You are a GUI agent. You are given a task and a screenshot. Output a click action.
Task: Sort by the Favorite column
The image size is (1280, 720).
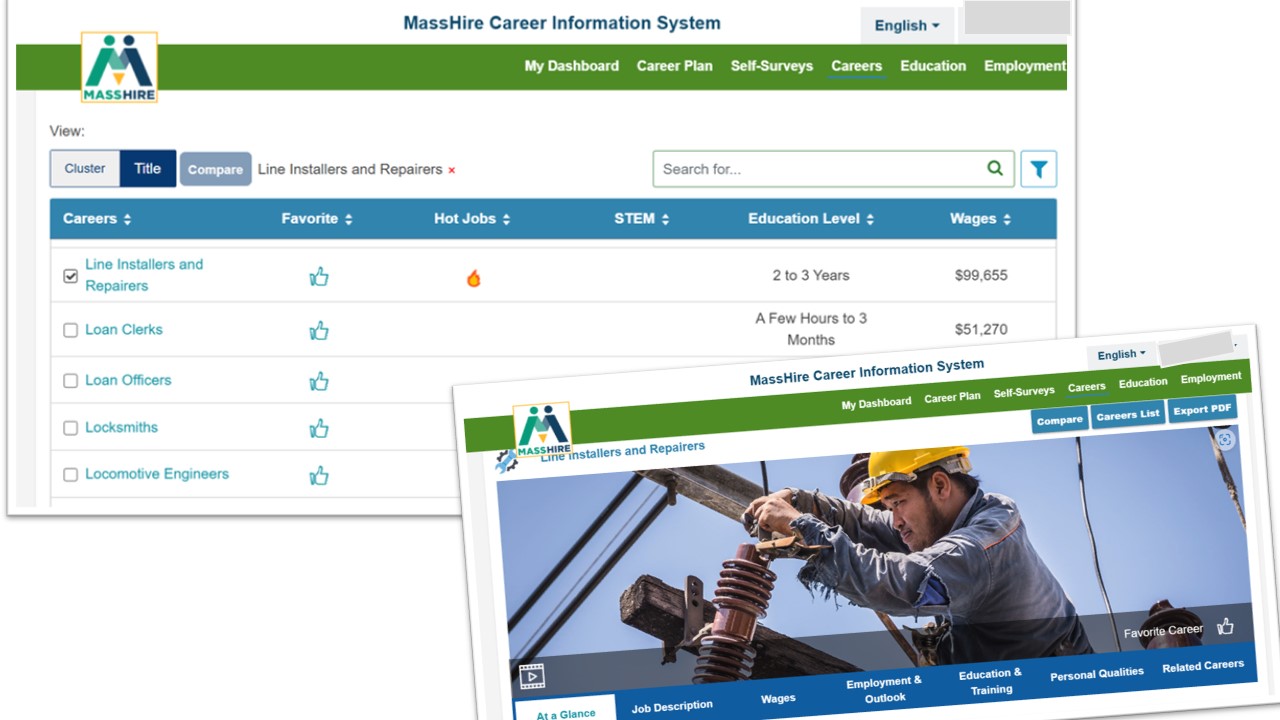pos(317,219)
